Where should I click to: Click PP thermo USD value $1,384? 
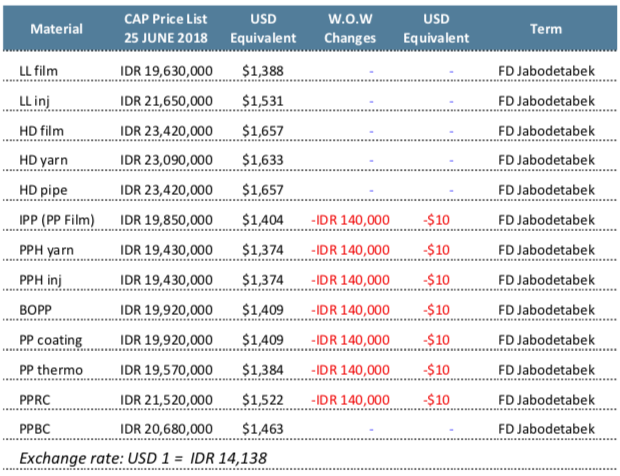266,369
